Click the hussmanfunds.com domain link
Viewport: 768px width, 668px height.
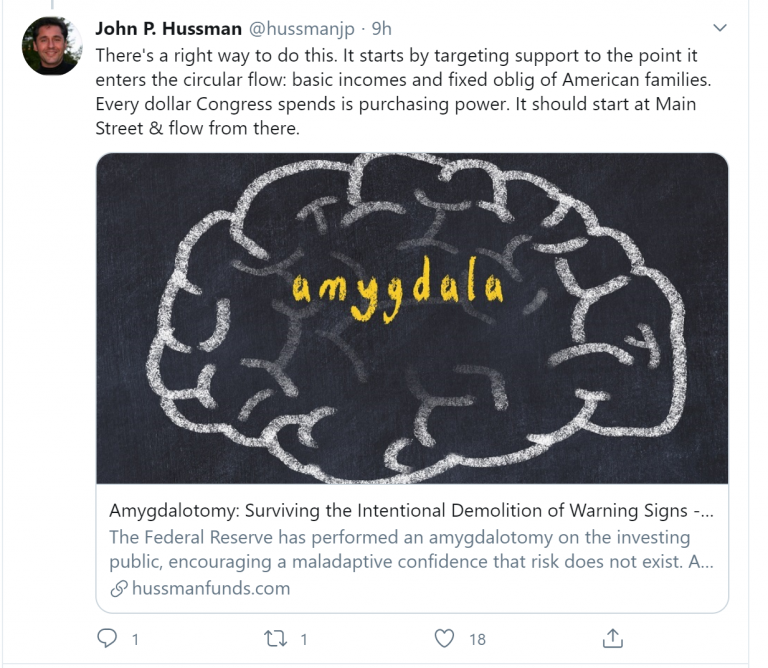click(211, 588)
